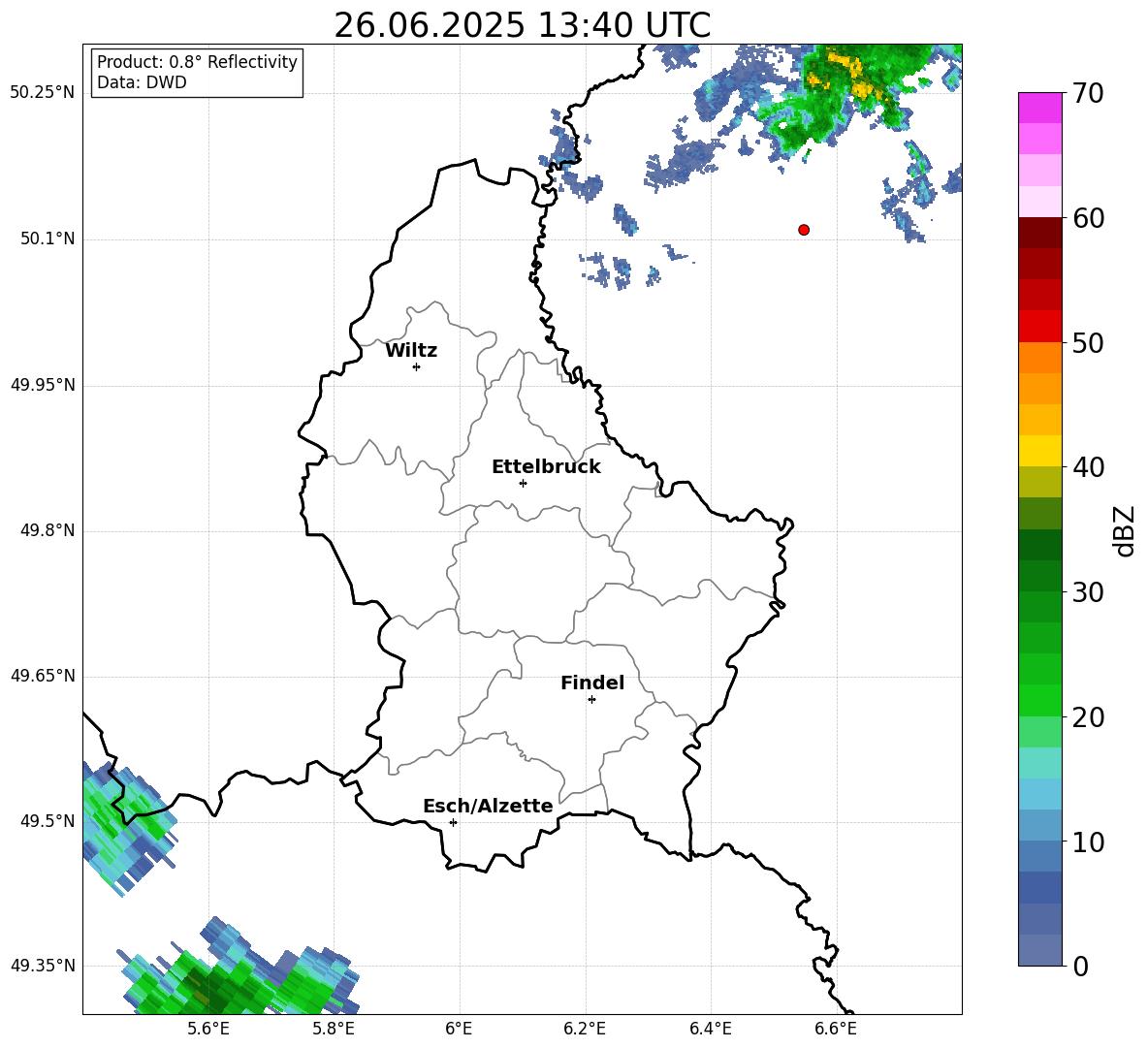Click the 49.35°N latitude label
Screen dimensions: 1148x1048
click(43, 966)
